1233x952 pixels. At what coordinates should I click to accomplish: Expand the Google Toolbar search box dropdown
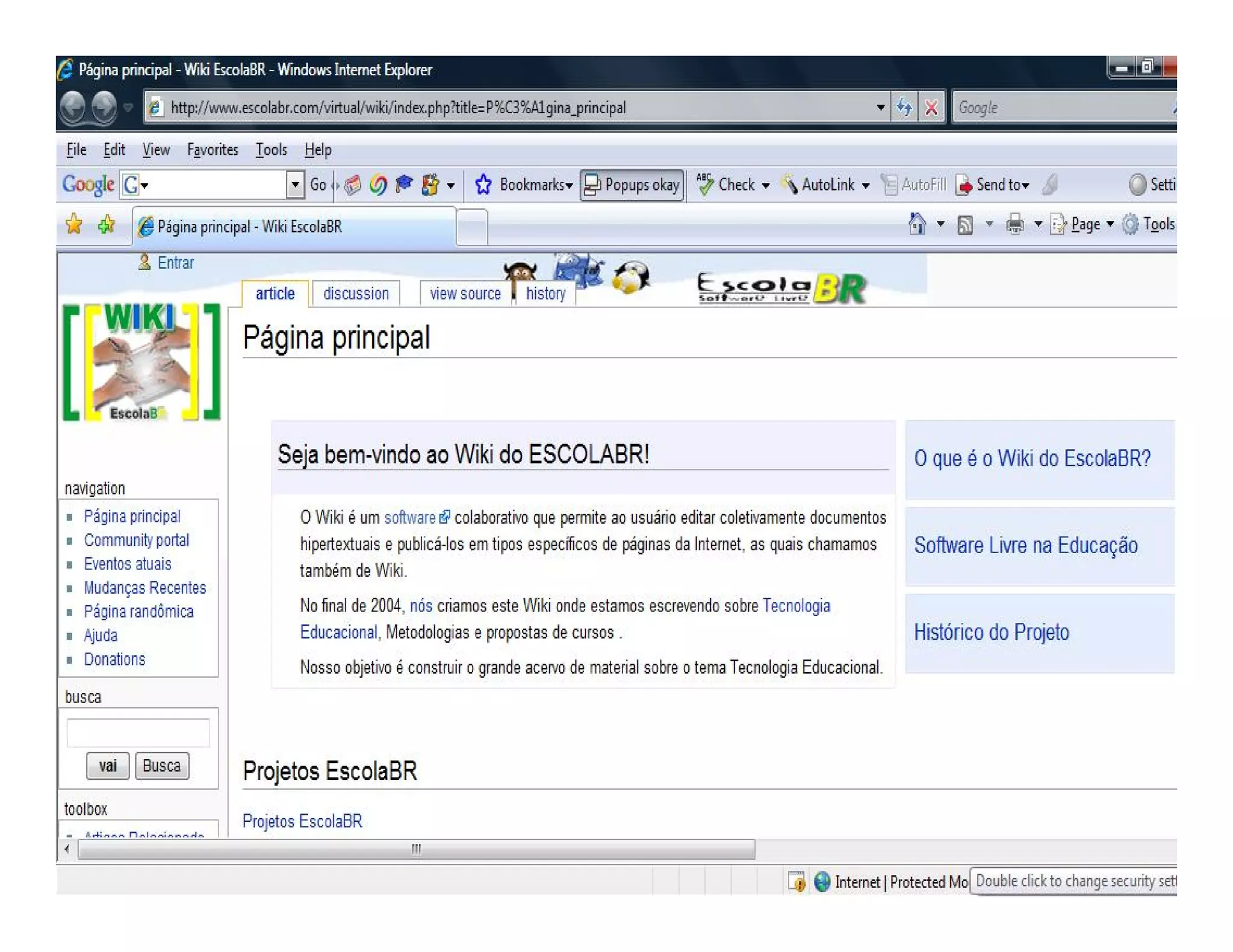295,185
